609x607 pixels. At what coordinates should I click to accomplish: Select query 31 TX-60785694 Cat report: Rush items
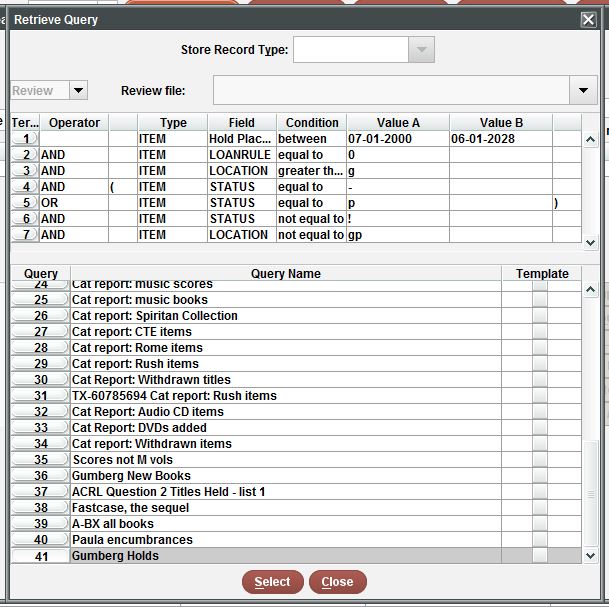286,396
